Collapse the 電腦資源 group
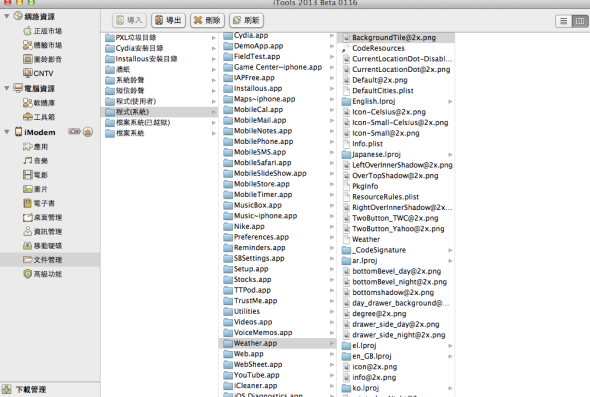The width and height of the screenshot is (590, 397). pyautogui.click(x=6, y=88)
